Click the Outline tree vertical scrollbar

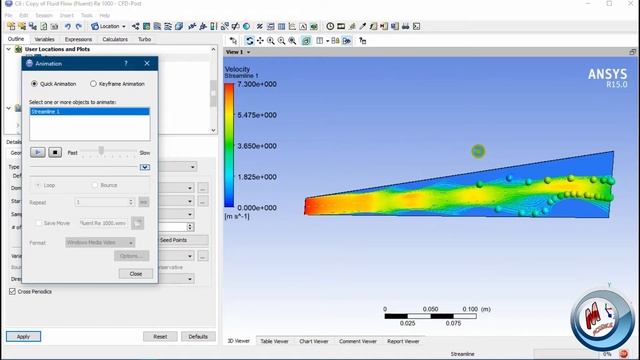click(x=213, y=90)
